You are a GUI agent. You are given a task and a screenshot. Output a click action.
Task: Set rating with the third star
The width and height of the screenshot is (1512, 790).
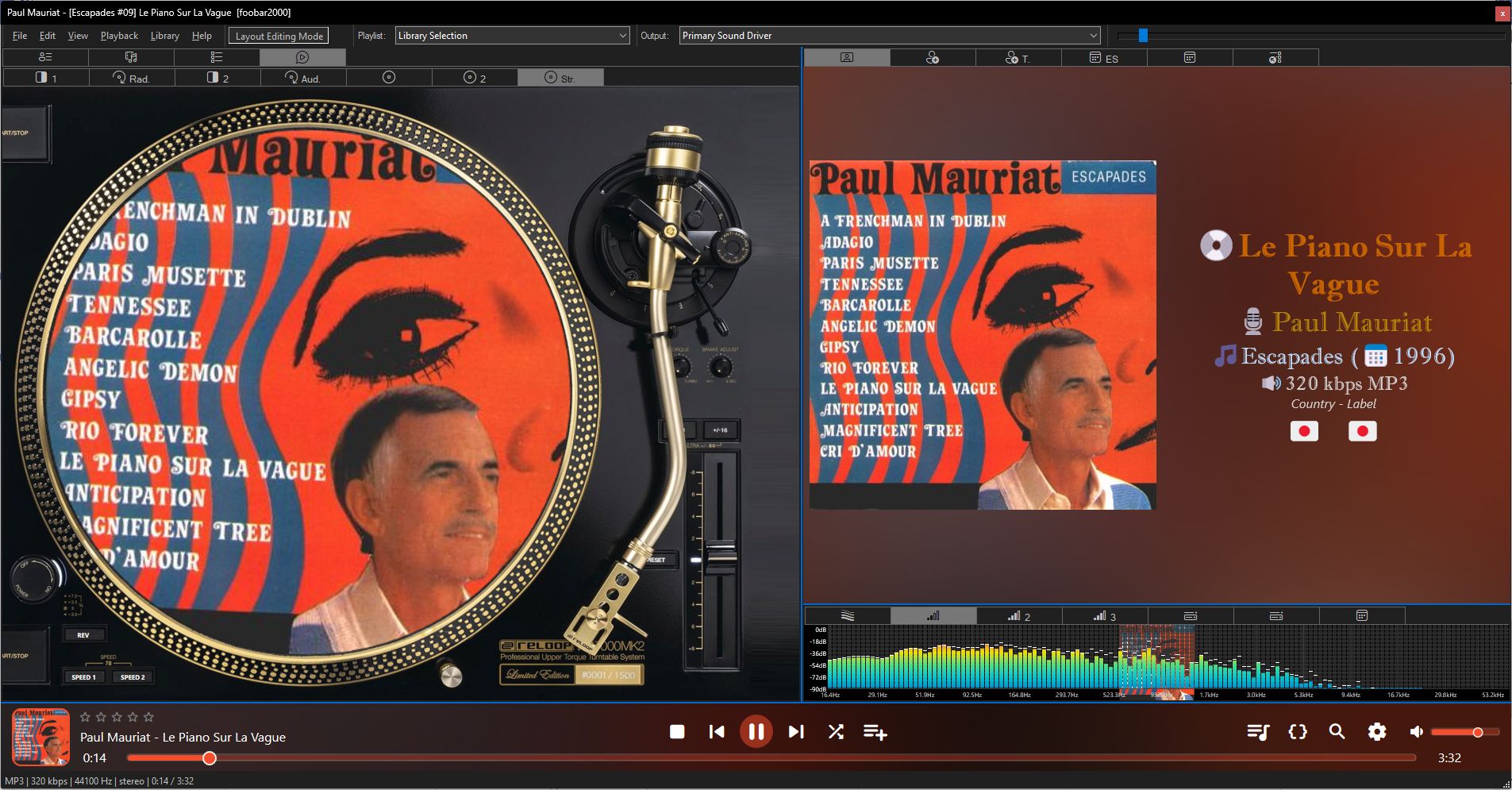pyautogui.click(x=117, y=717)
